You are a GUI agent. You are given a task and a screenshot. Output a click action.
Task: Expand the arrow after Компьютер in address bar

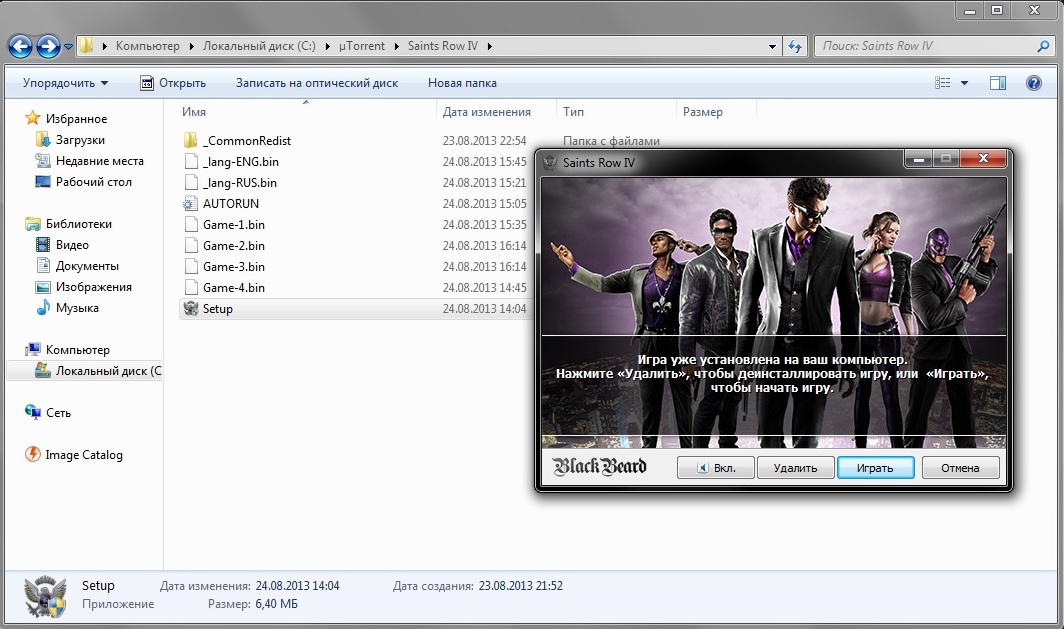(x=191, y=46)
